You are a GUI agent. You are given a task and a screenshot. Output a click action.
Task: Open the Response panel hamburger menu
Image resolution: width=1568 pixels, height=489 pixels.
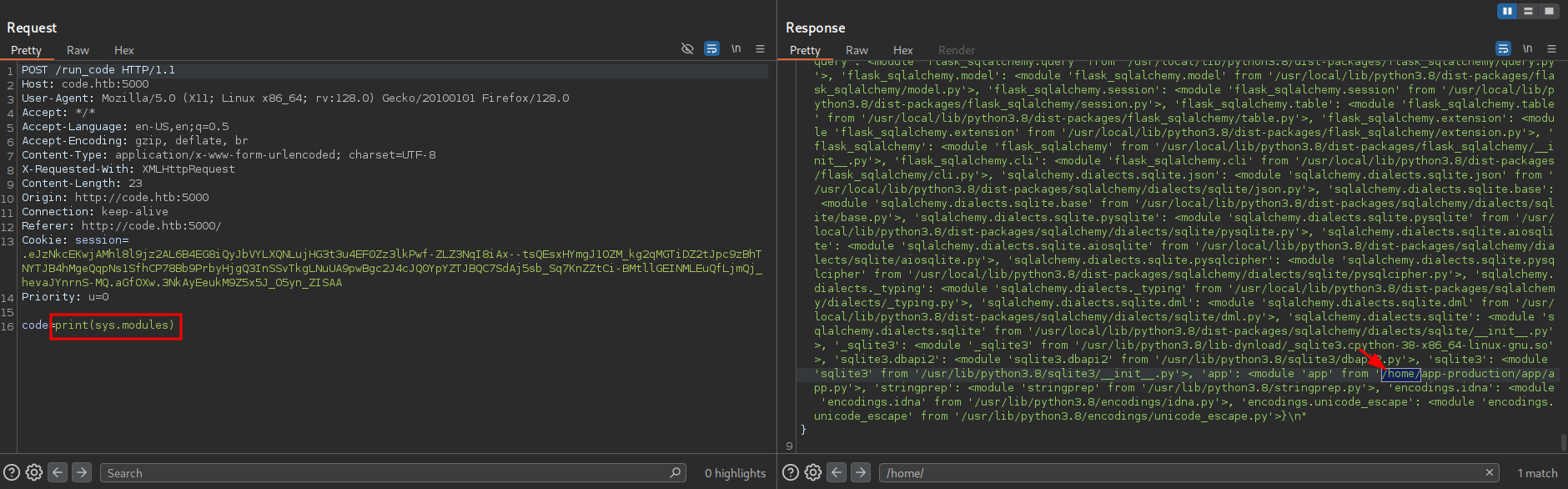[x=1551, y=49]
